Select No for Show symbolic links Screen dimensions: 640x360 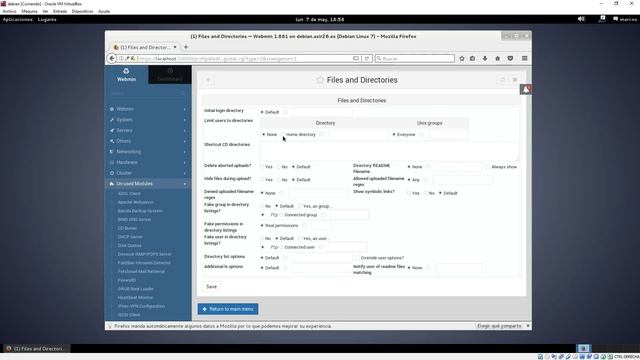coord(425,193)
